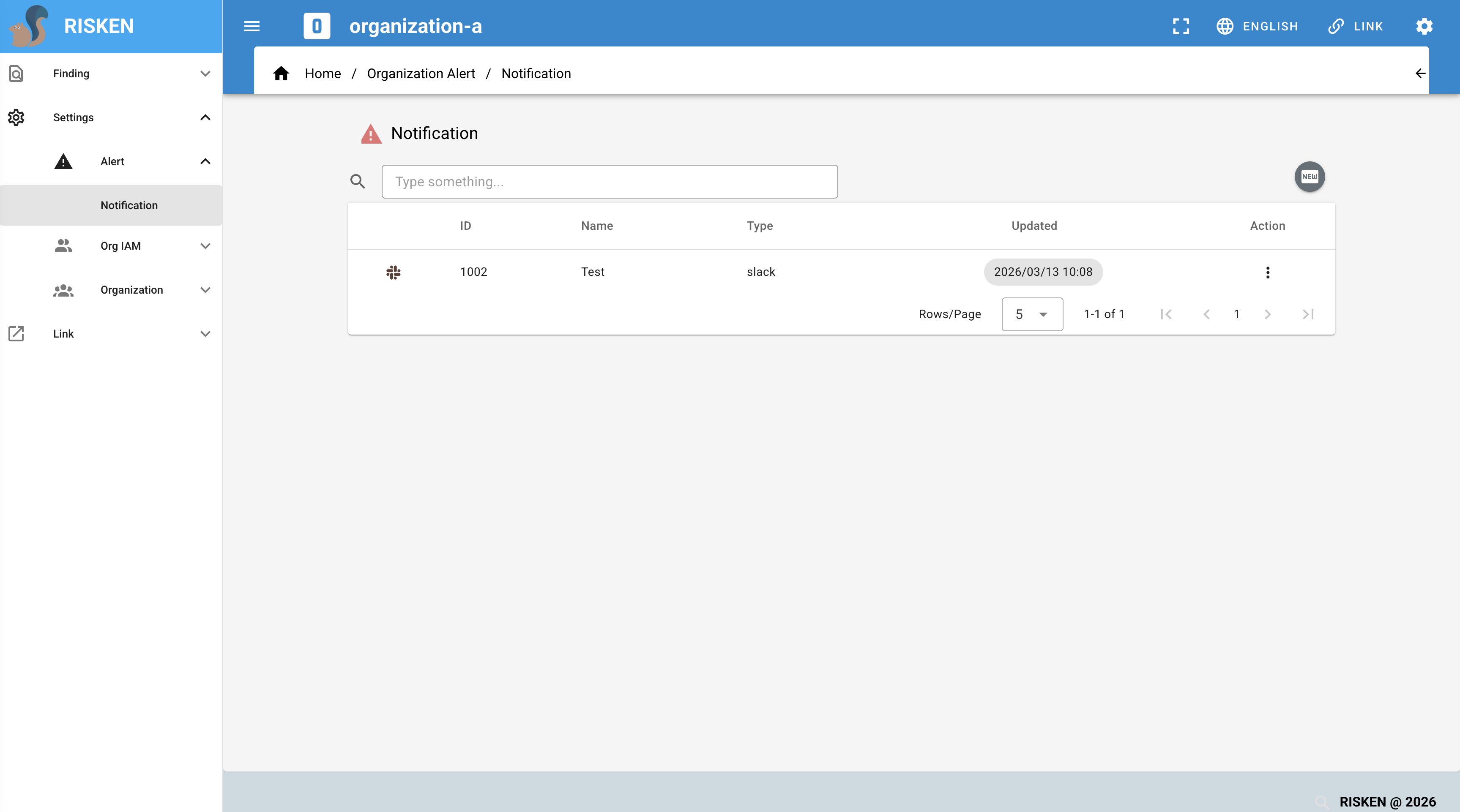Viewport: 1460px width, 812px height.
Task: Open the settings gear in header
Action: (x=1424, y=26)
